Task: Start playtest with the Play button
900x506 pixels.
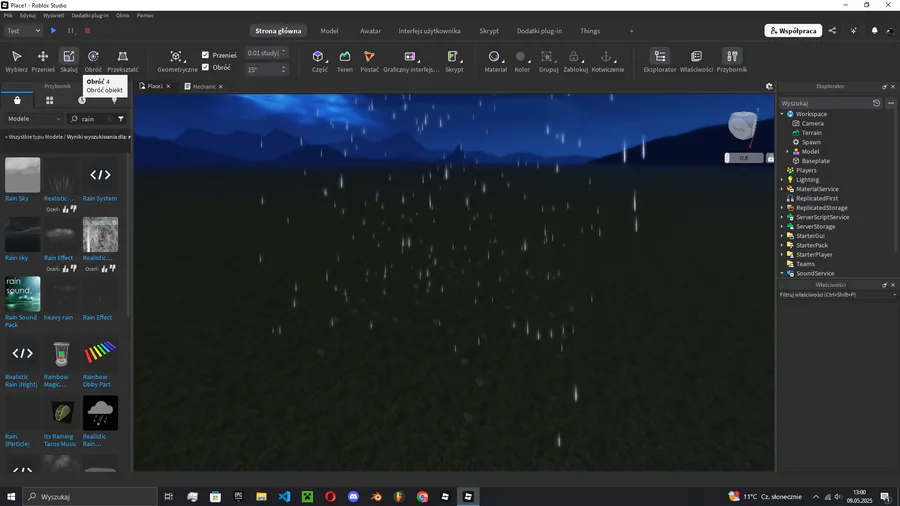Action: (x=53, y=30)
